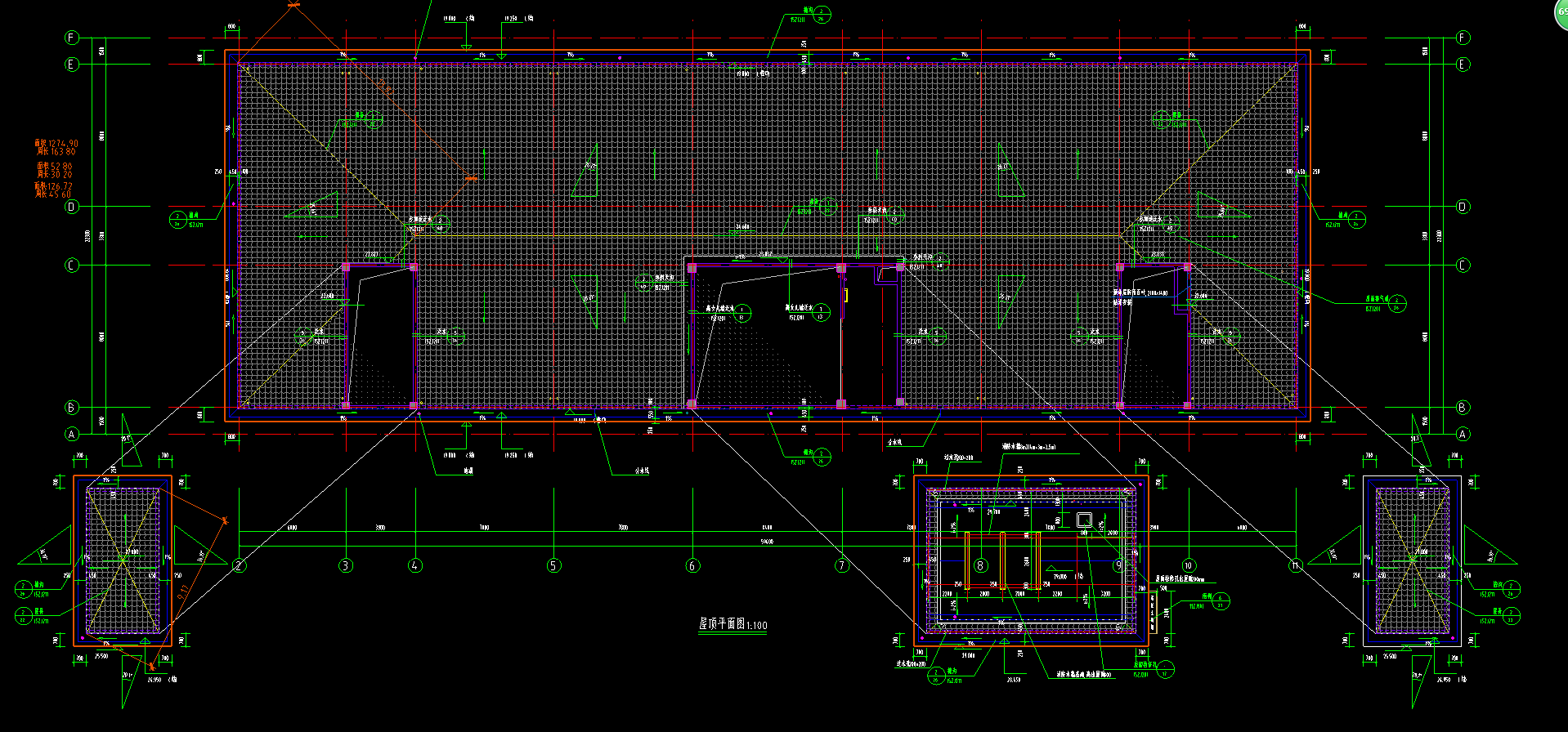
Task: Pick axis bubble D on the left side
Action: pos(72,207)
